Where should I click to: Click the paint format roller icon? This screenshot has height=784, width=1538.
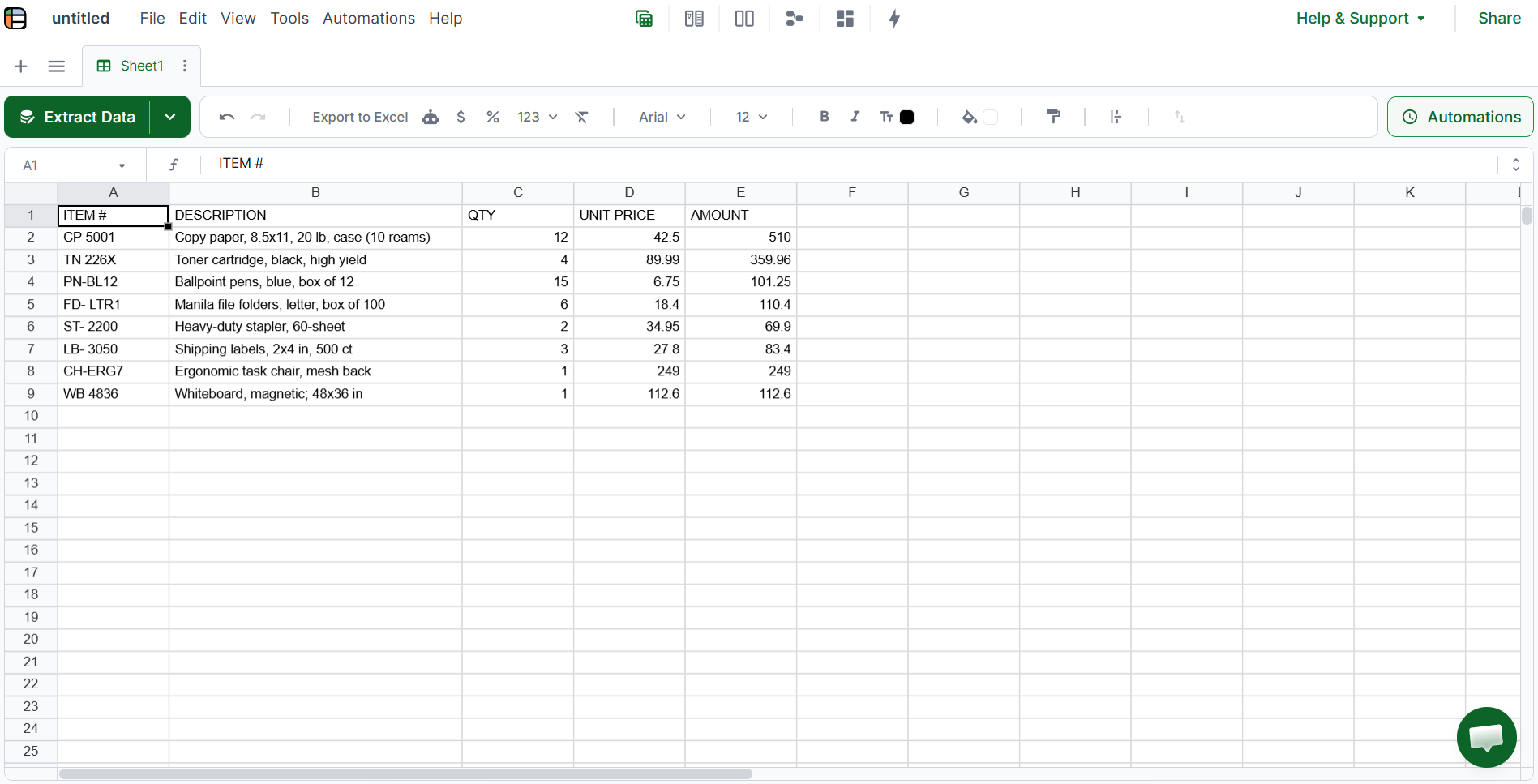tap(1053, 117)
